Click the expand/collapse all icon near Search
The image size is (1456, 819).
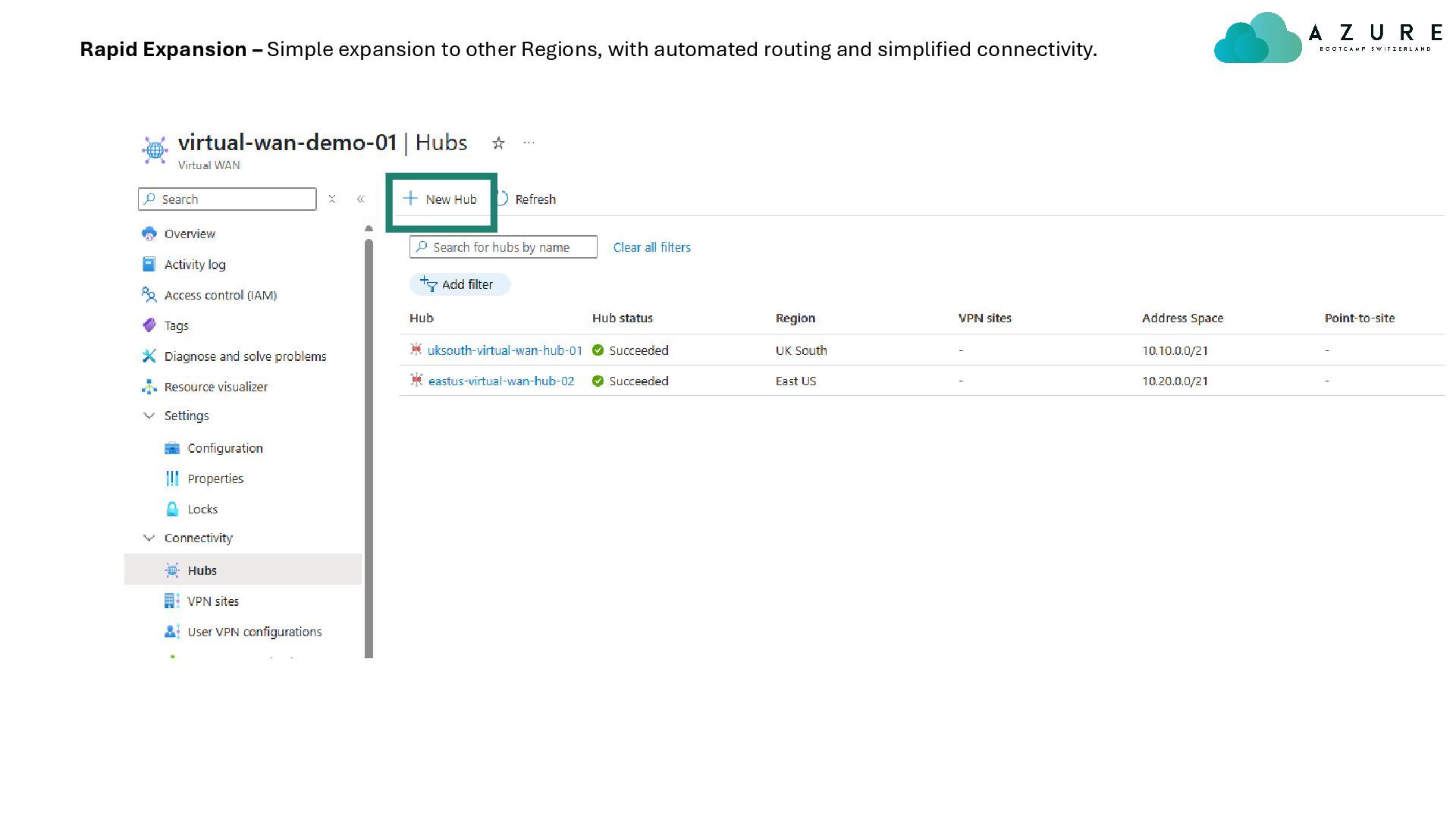pyautogui.click(x=332, y=199)
